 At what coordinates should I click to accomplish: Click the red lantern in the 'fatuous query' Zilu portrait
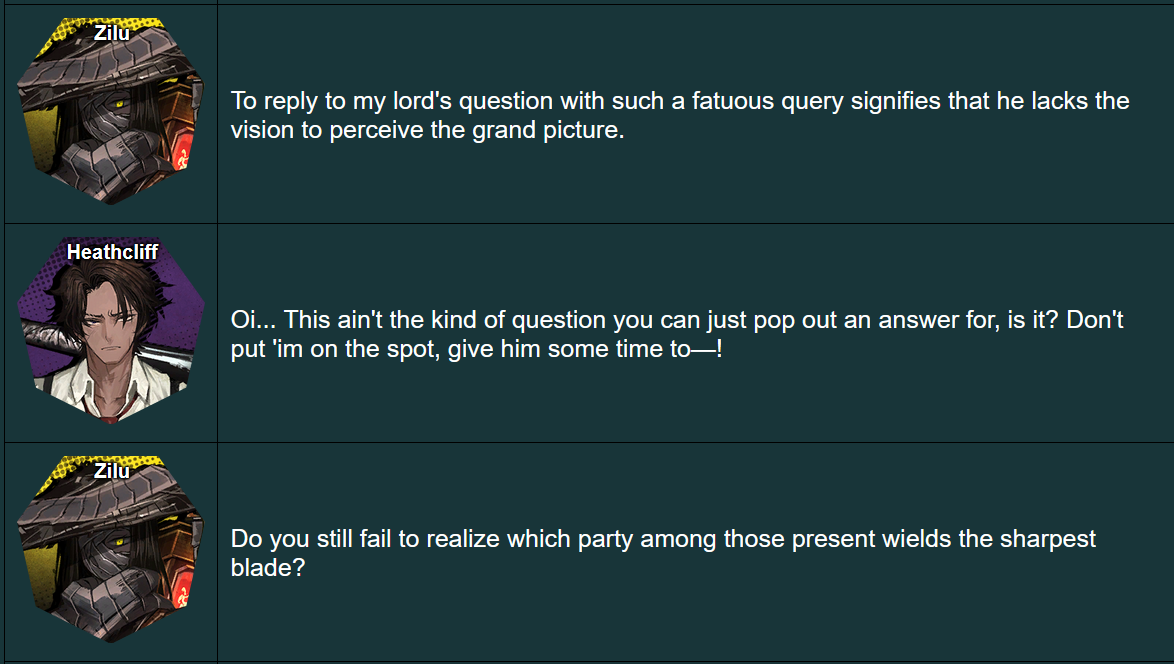pyautogui.click(x=182, y=157)
